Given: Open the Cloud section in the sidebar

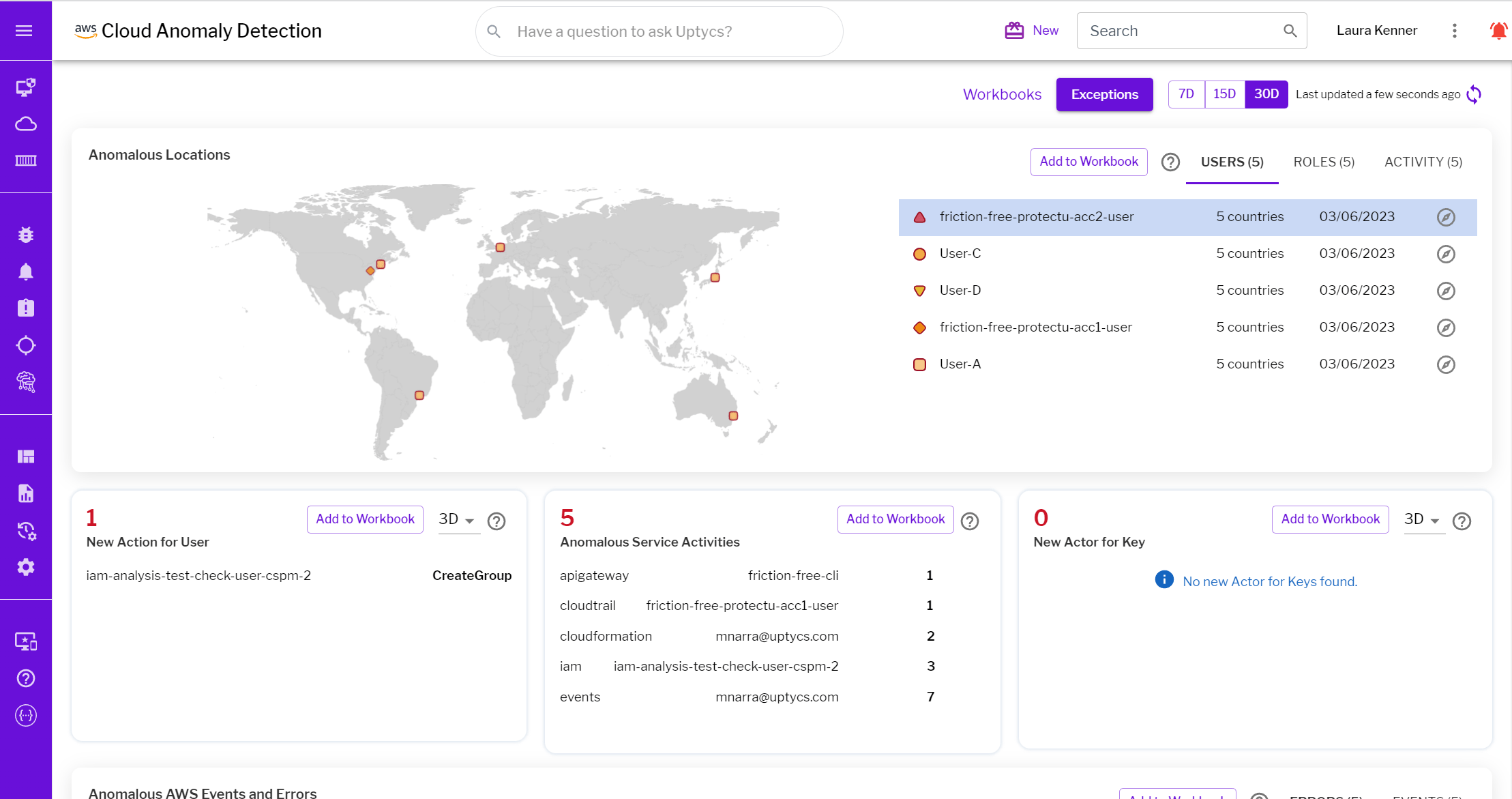Looking at the screenshot, I should tap(26, 124).
